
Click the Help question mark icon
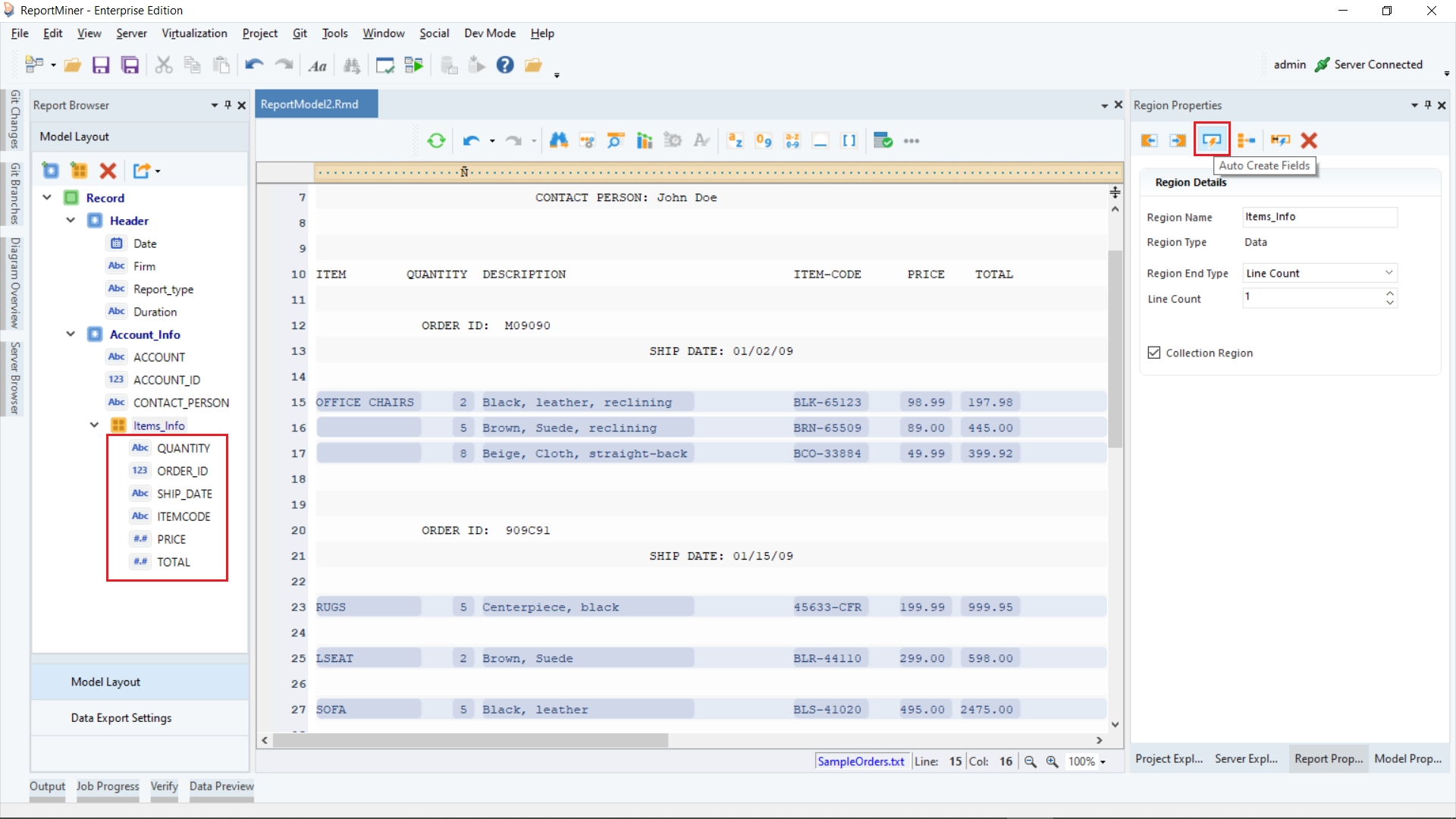505,65
